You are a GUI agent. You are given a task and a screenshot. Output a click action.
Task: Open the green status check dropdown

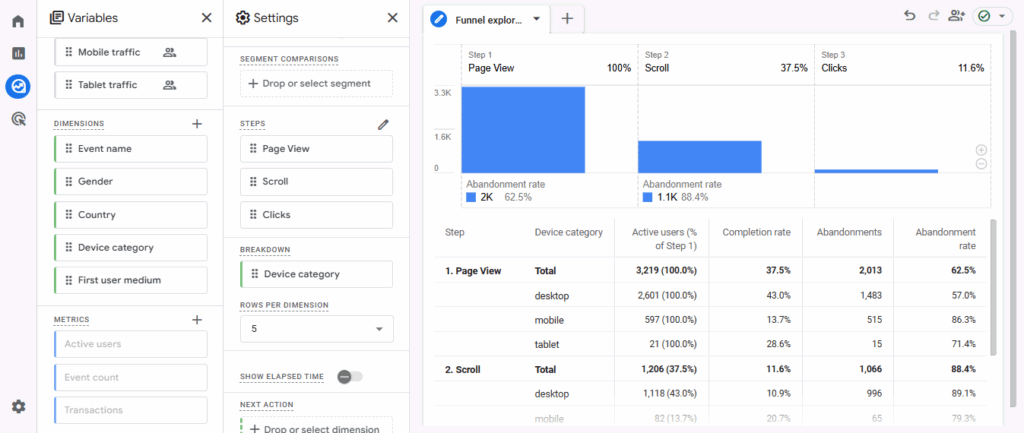pos(990,16)
